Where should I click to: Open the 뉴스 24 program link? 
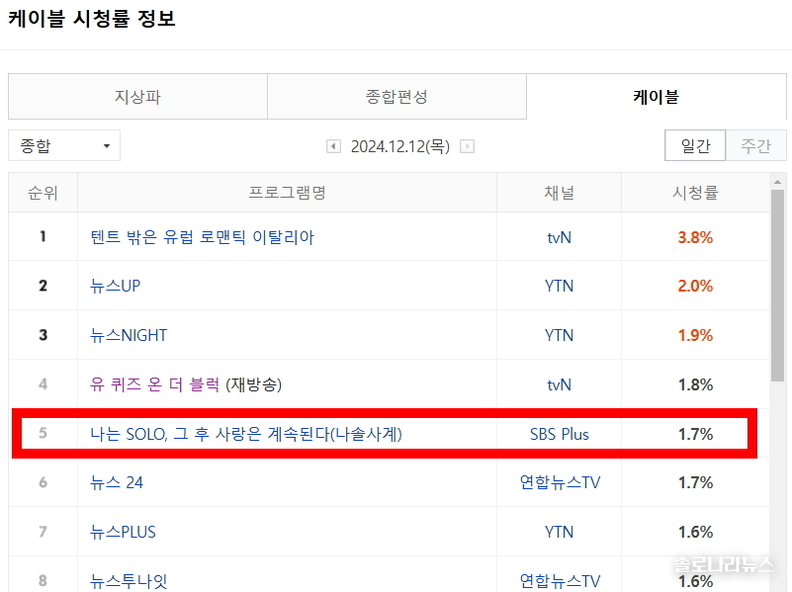117,482
